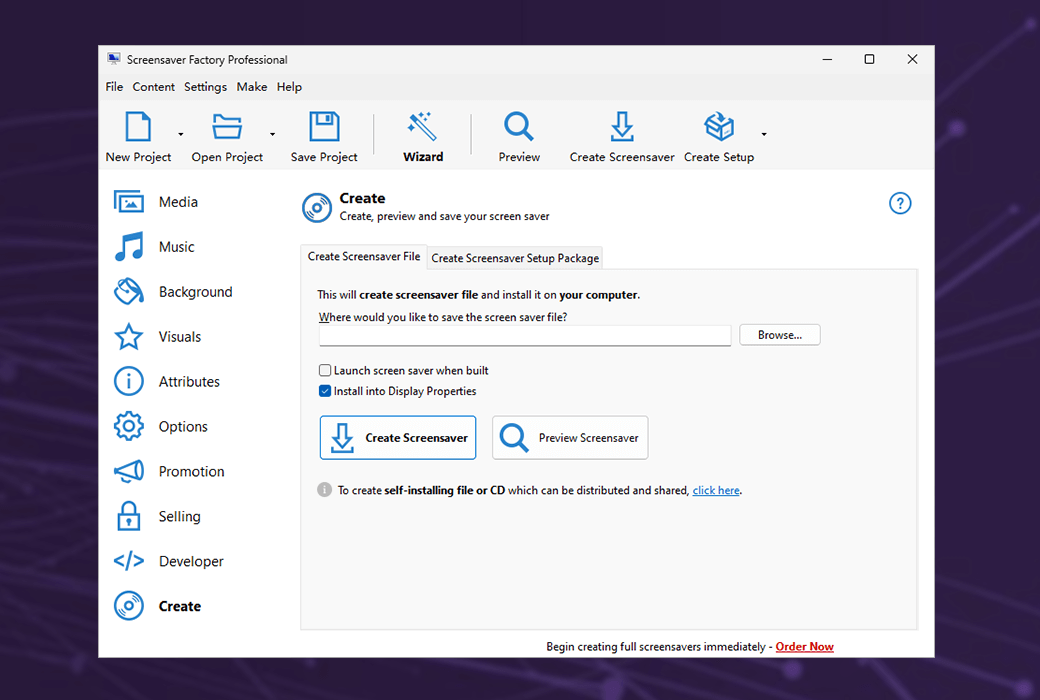
Task: Select the Selling label in sidebar
Action: point(179,516)
